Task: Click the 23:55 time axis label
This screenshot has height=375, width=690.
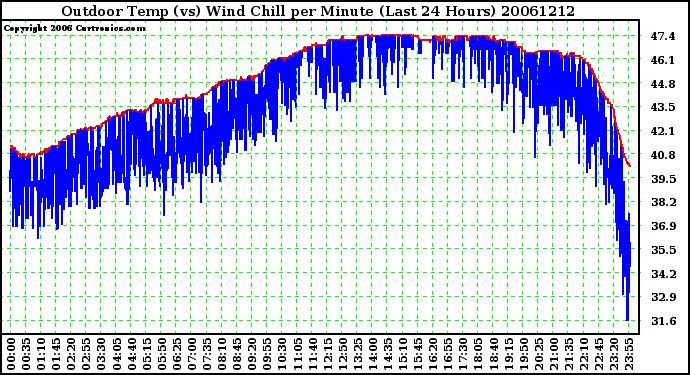Action: (x=629, y=354)
